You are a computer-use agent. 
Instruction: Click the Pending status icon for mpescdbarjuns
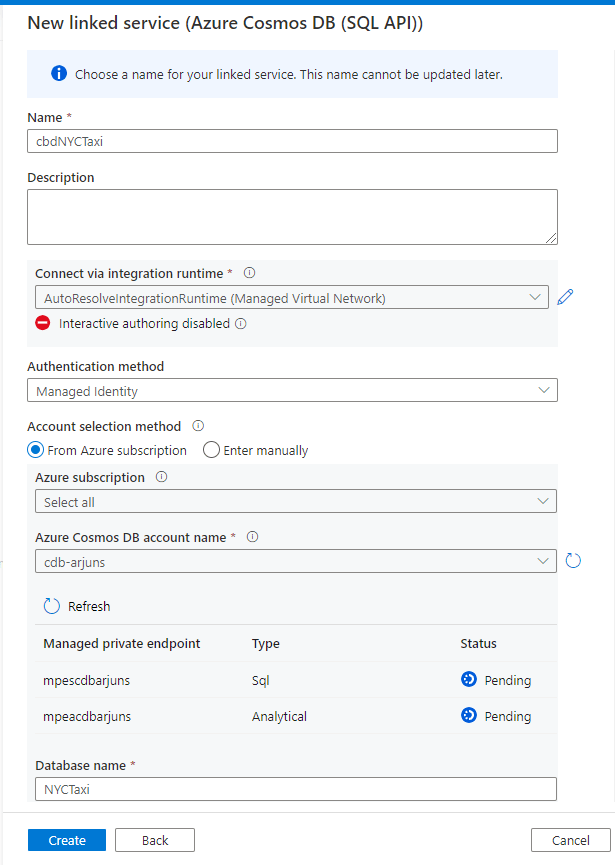pos(468,680)
